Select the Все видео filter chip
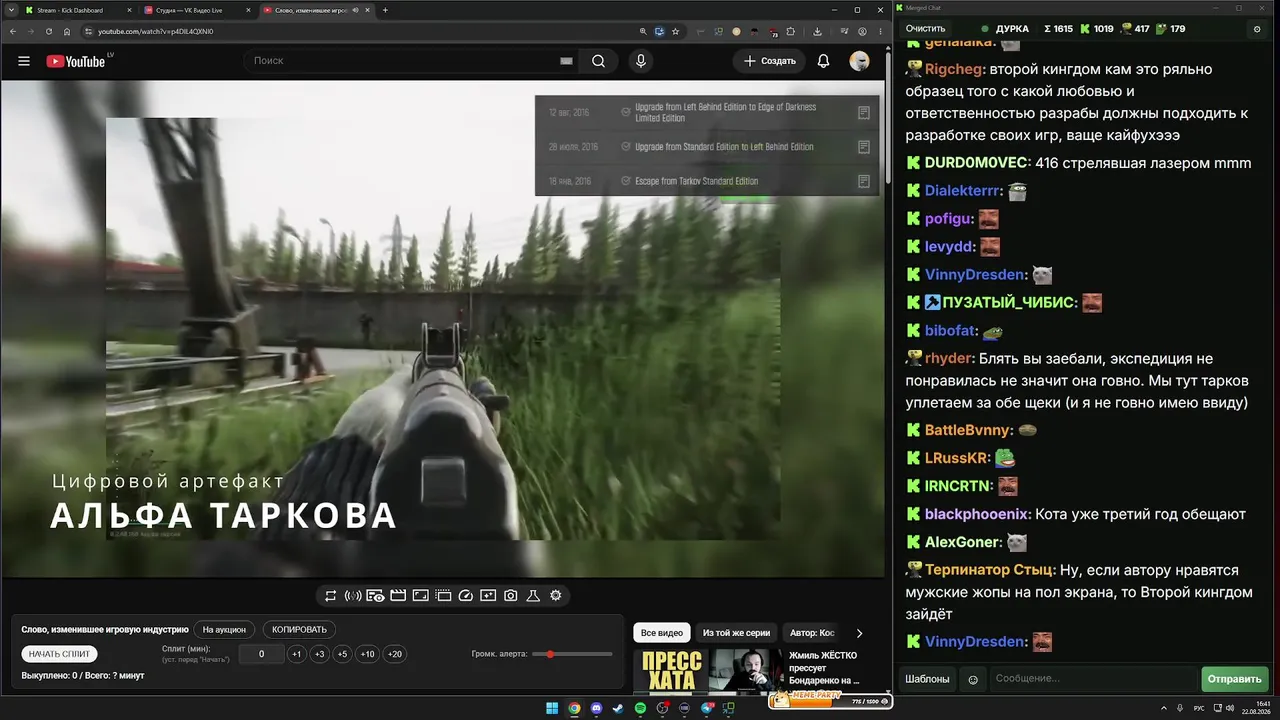1280x720 pixels. click(662, 633)
